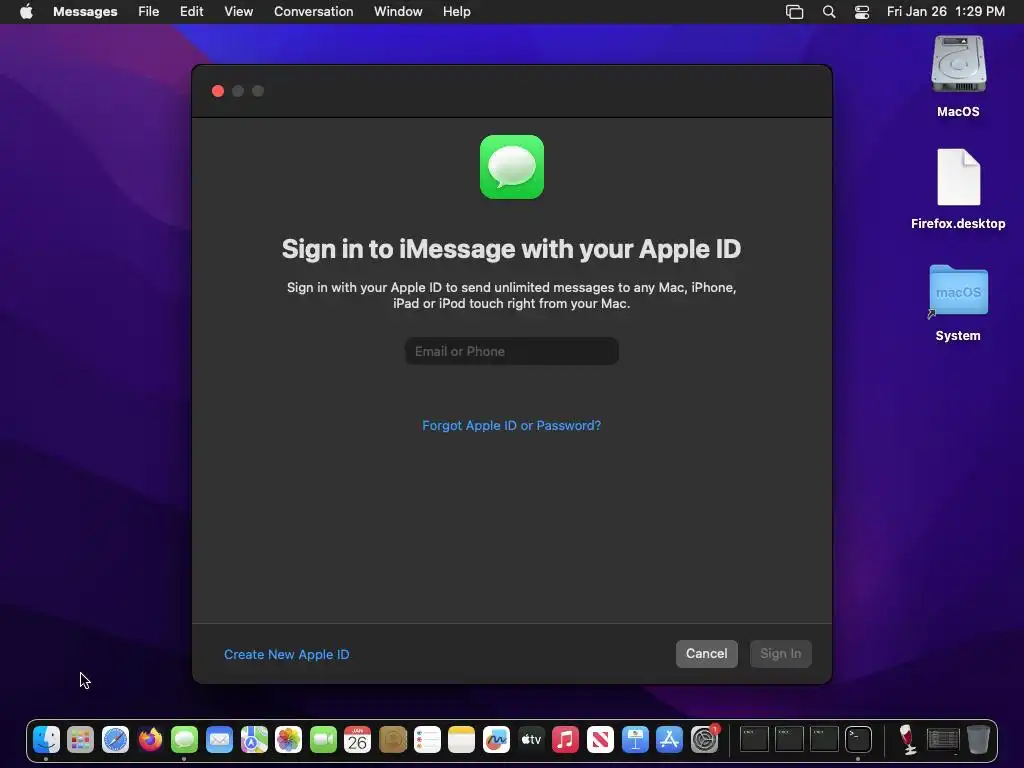
Task: Click the date and time in the menu bar
Action: point(946,12)
